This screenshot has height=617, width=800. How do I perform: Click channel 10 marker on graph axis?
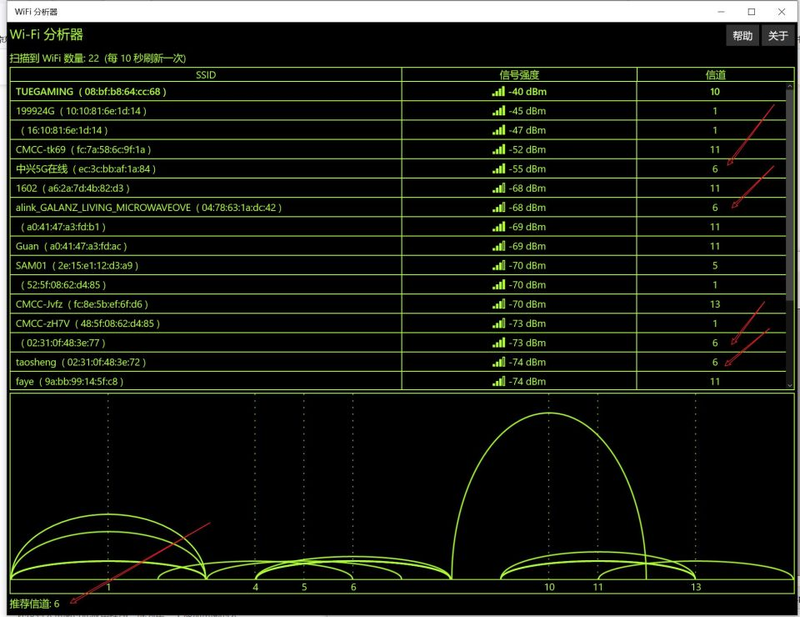(549, 587)
